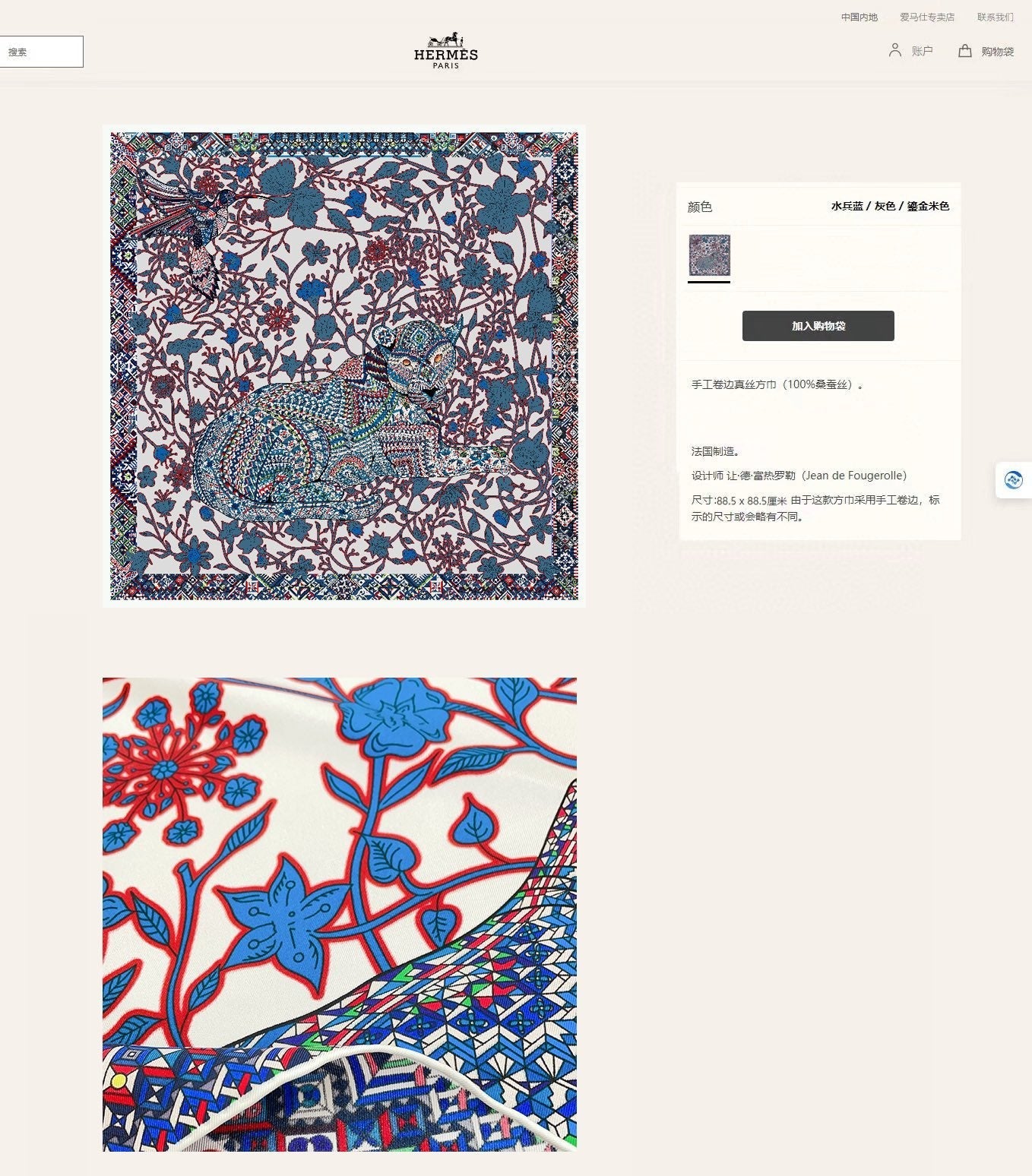The image size is (1032, 1176).
Task: Open the full scarf product image
Action: coord(344,366)
